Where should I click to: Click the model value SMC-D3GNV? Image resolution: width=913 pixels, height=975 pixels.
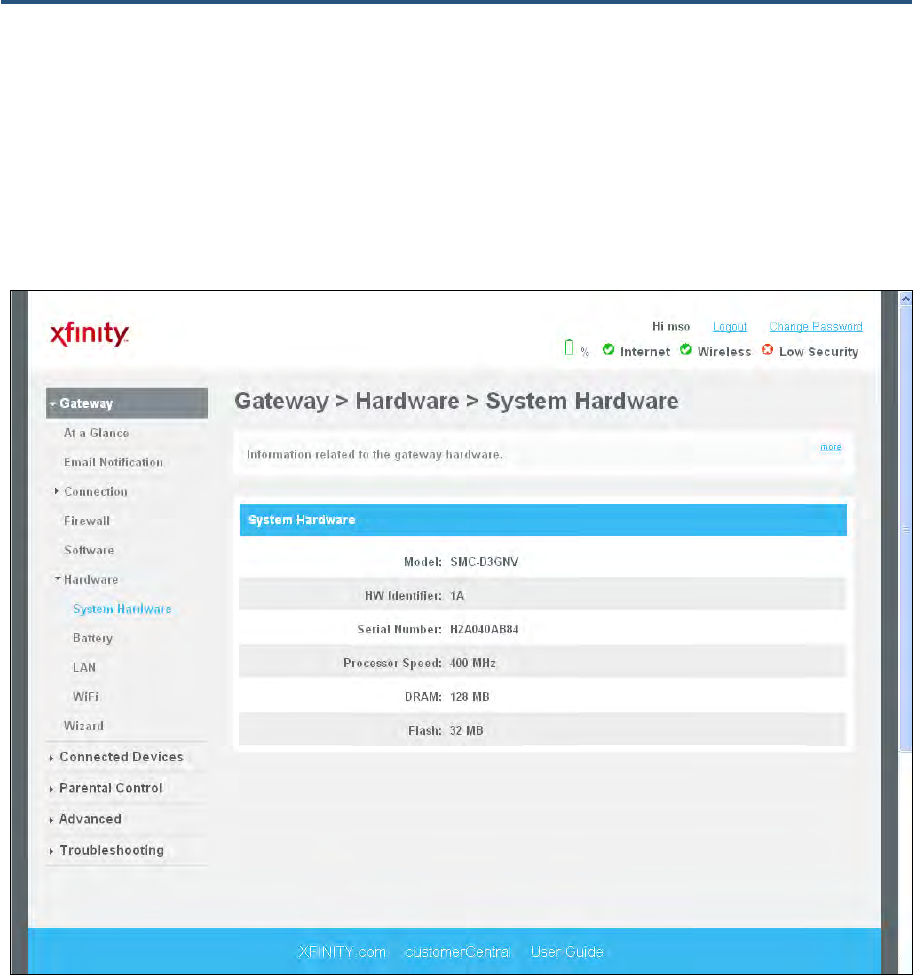(484, 562)
